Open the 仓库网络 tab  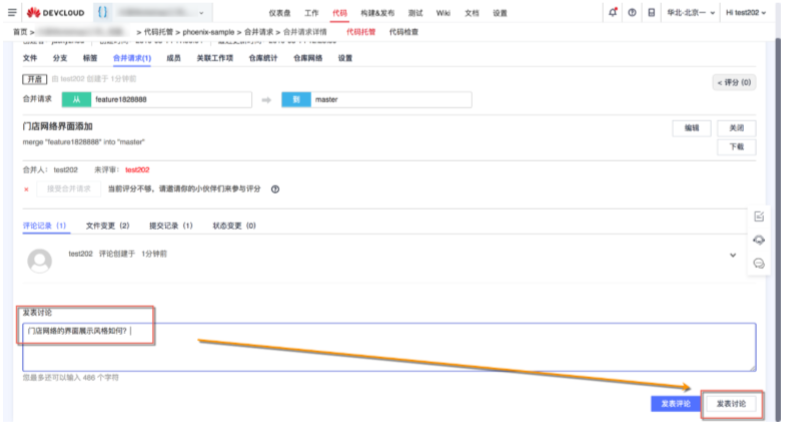tap(308, 58)
